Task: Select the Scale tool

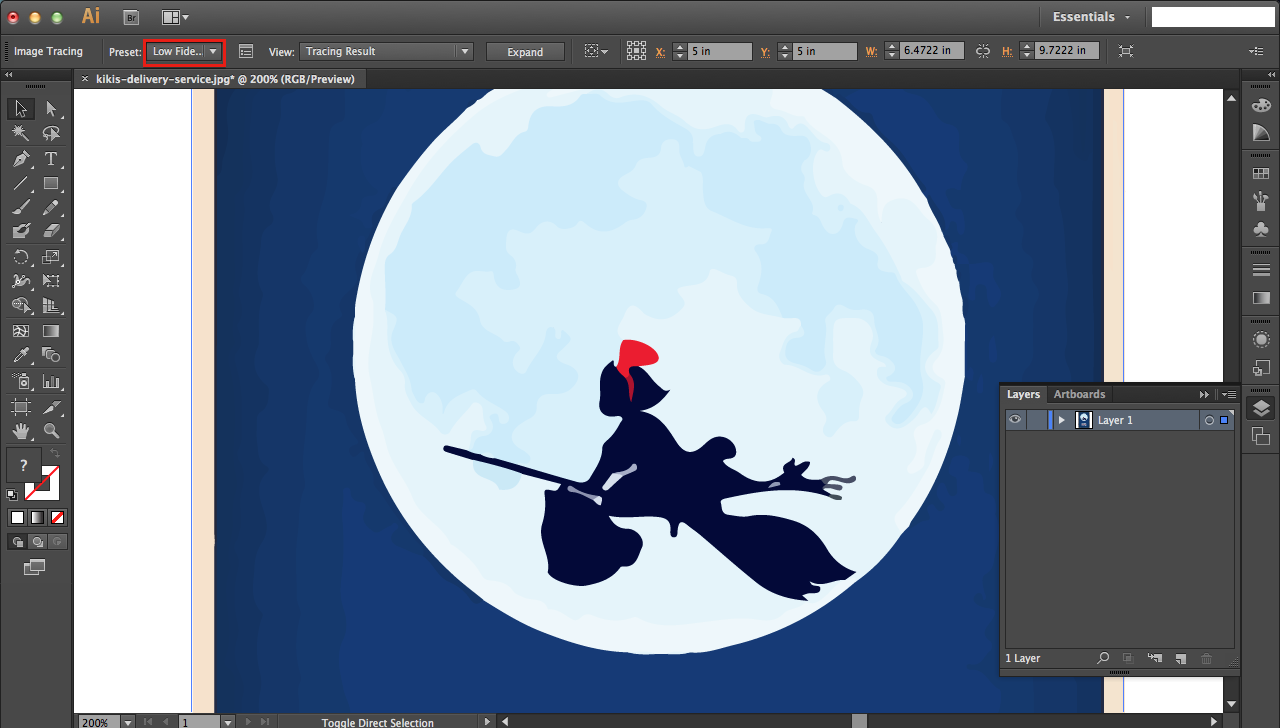Action: [51, 257]
